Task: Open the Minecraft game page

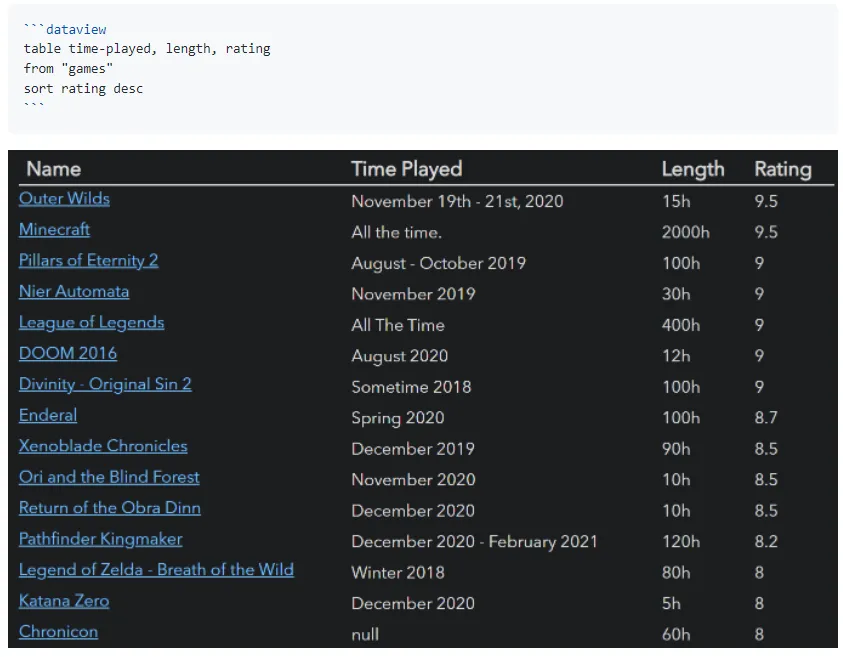Action: click(54, 230)
